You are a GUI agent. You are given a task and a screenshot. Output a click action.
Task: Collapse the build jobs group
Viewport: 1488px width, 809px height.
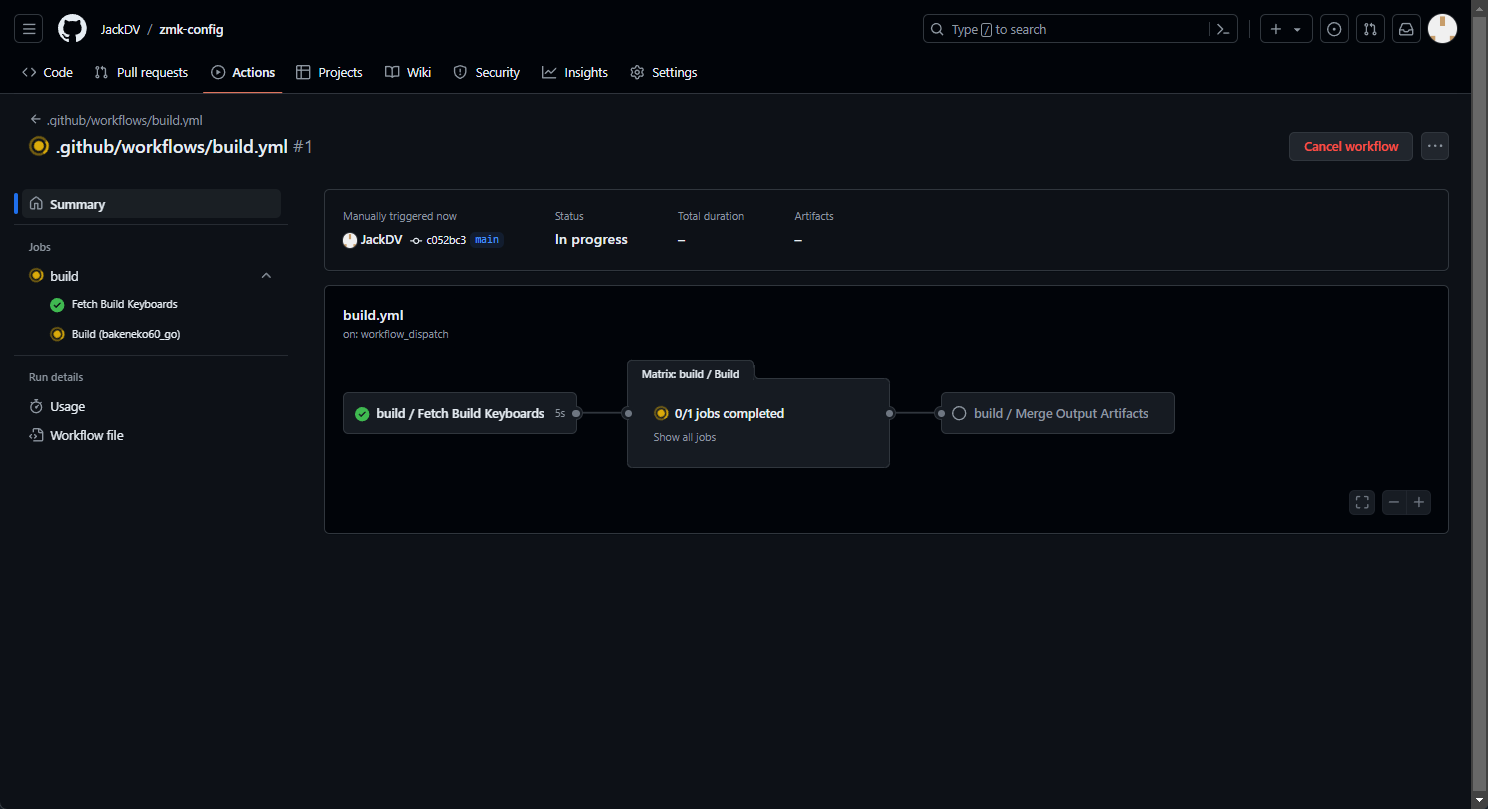click(266, 276)
